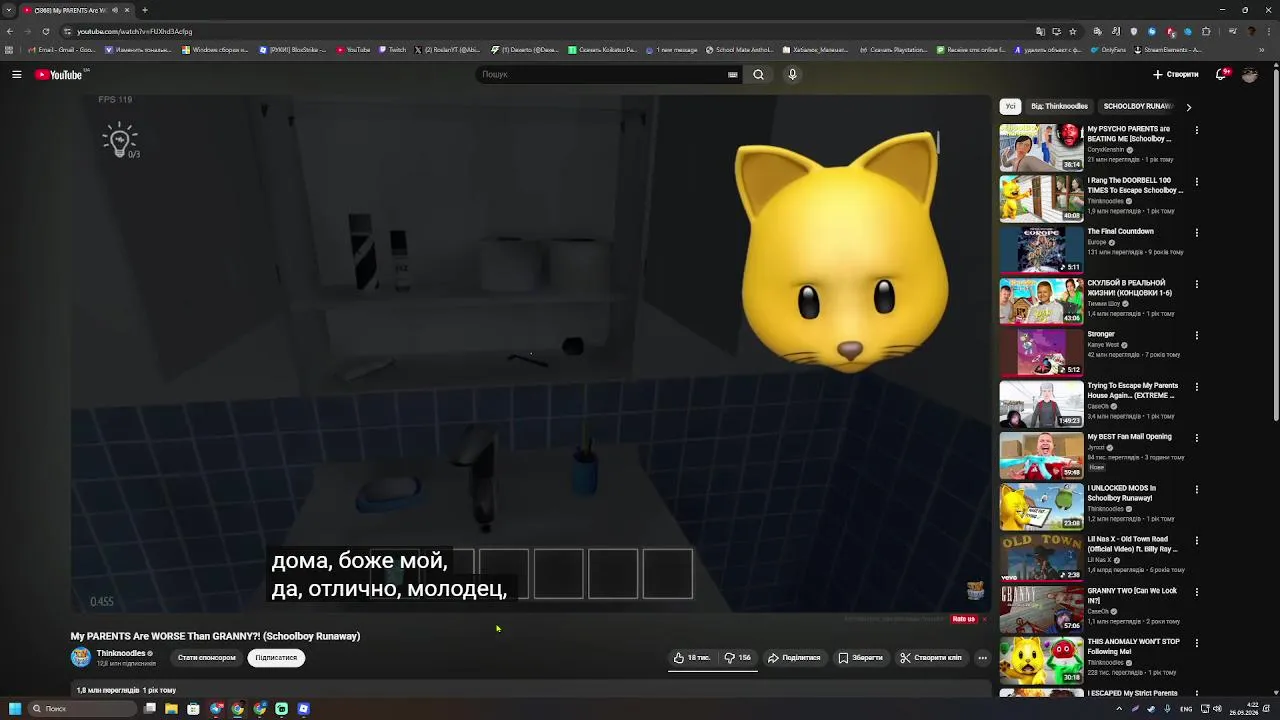Screen dimensions: 1280x720
Task: Click the video player to pause
Action: pyautogui.click(x=530, y=352)
